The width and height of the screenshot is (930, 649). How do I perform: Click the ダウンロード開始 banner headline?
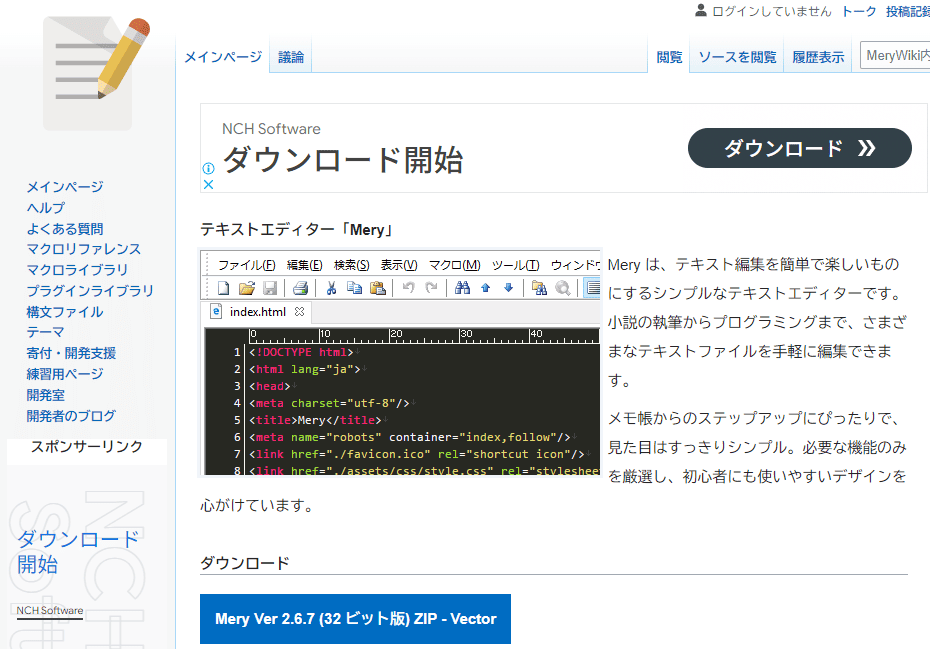coord(343,159)
